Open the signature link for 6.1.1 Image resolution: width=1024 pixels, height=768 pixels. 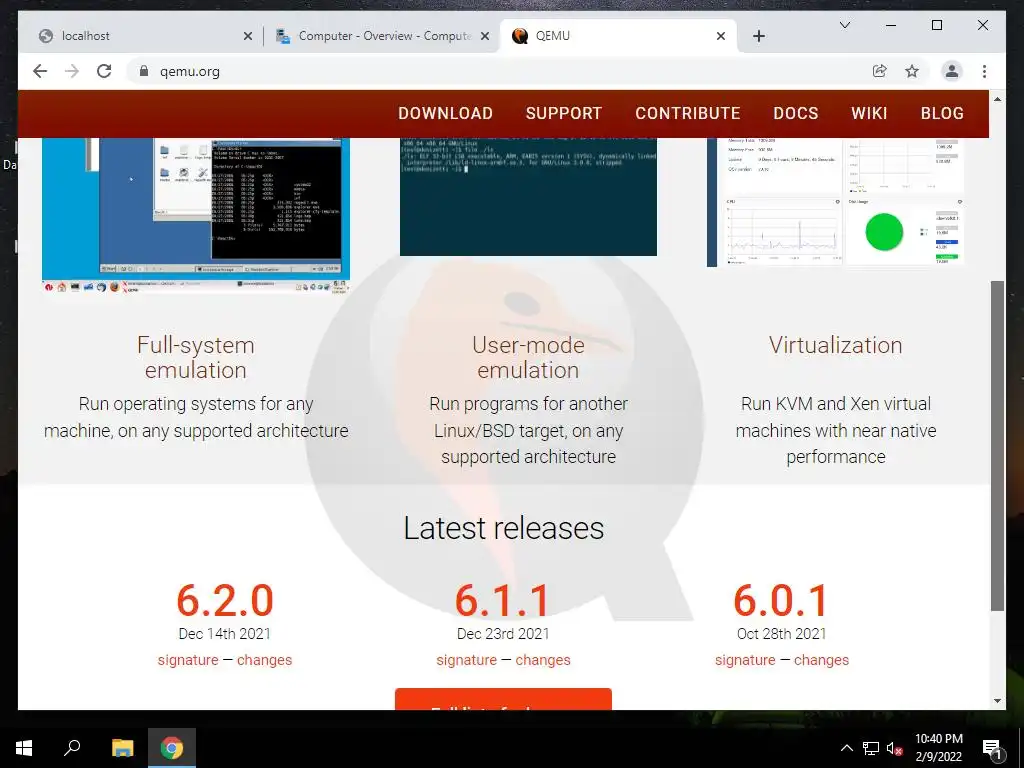466,660
